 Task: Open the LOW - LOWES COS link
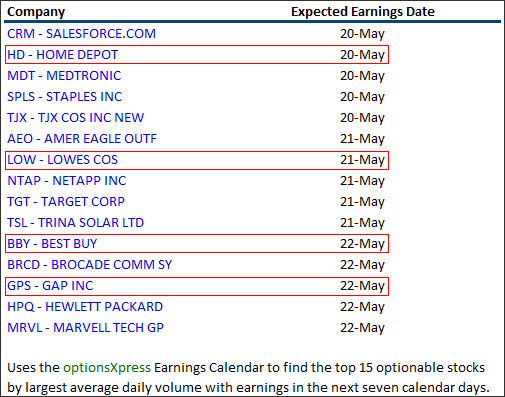pyautogui.click(x=63, y=160)
